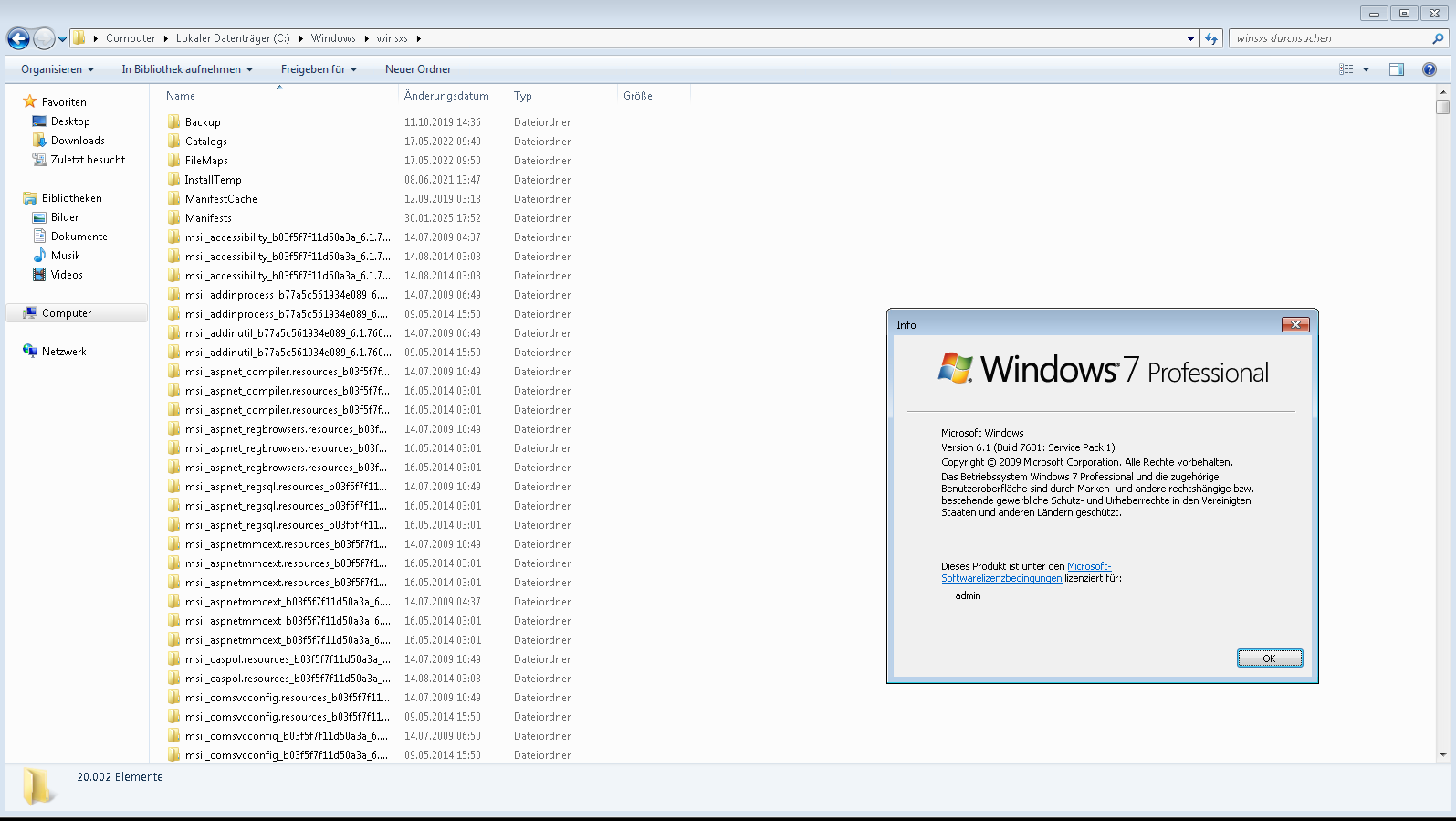Click the search magnifier icon
This screenshot has width=1456, height=821.
1439,38
